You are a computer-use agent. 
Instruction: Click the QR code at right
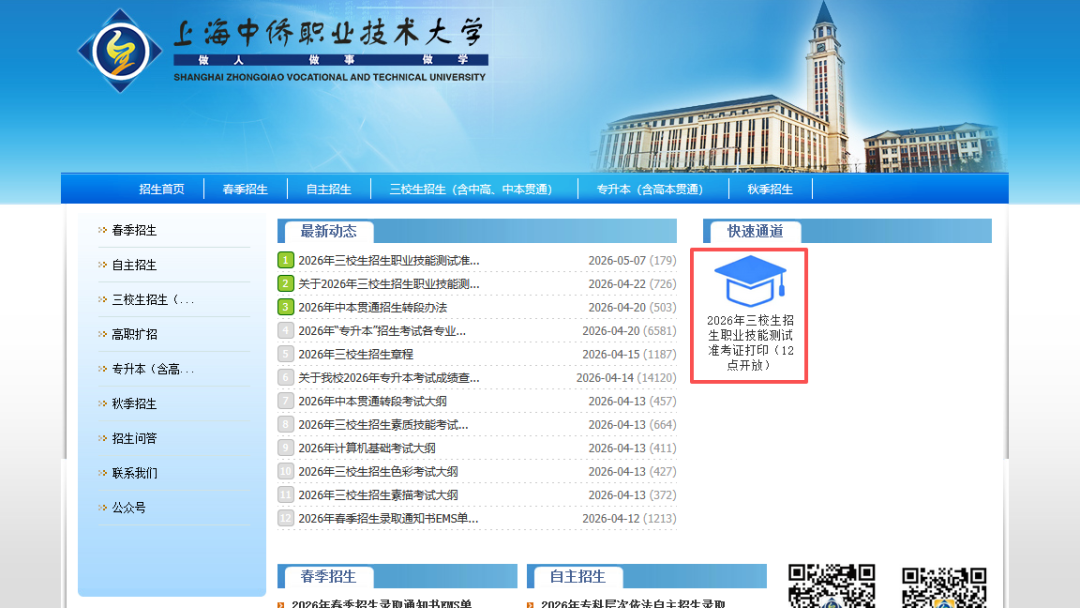[944, 587]
